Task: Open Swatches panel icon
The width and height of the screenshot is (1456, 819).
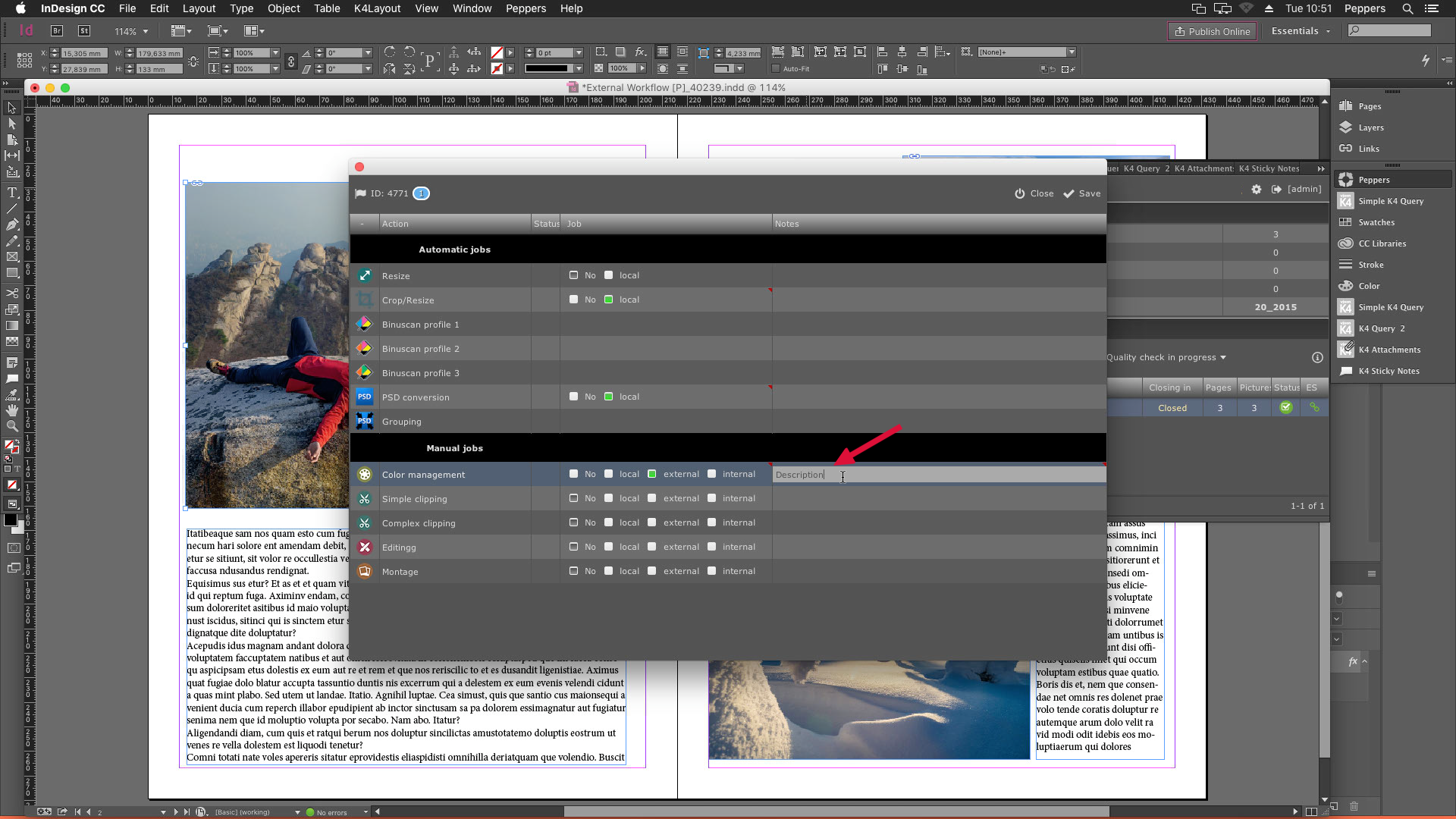Action: click(x=1346, y=222)
